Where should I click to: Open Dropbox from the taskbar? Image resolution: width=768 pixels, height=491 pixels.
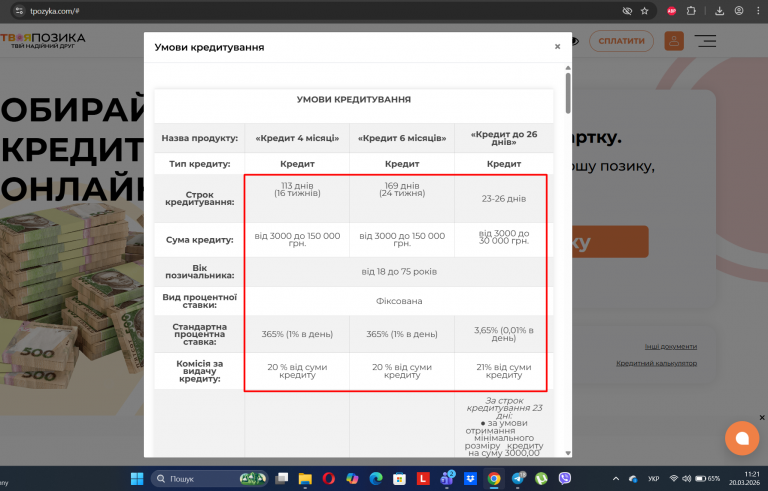tap(470, 478)
